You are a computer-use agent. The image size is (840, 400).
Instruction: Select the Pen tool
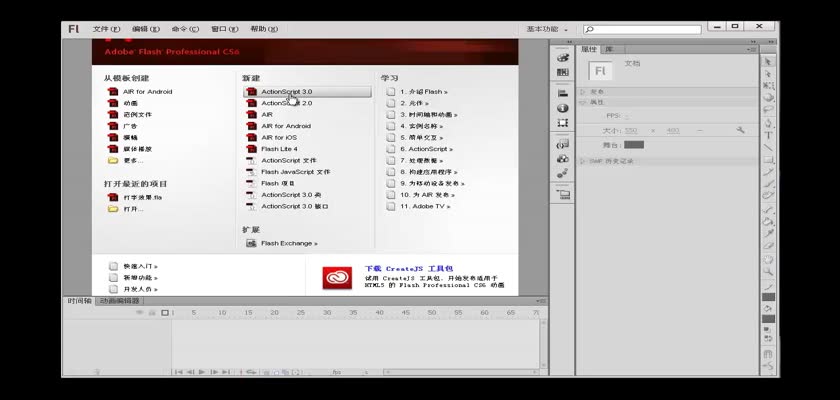(x=768, y=124)
